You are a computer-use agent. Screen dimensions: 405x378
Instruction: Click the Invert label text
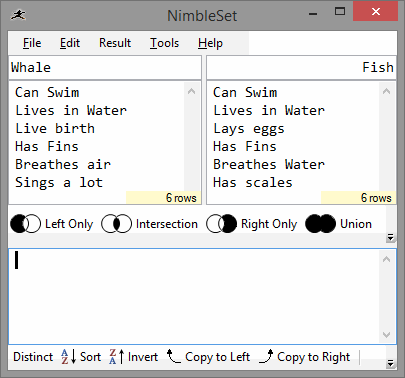click(x=143, y=357)
